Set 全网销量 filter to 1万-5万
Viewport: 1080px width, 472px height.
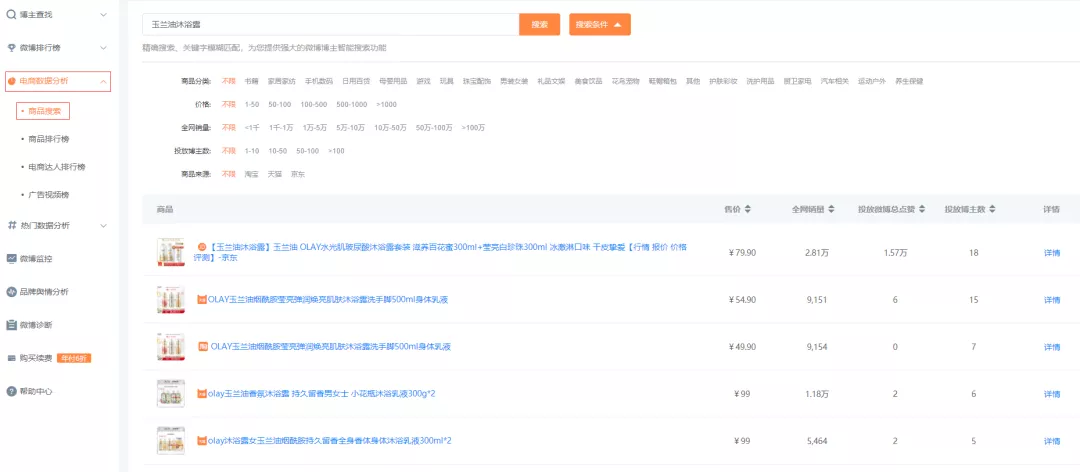coord(315,128)
